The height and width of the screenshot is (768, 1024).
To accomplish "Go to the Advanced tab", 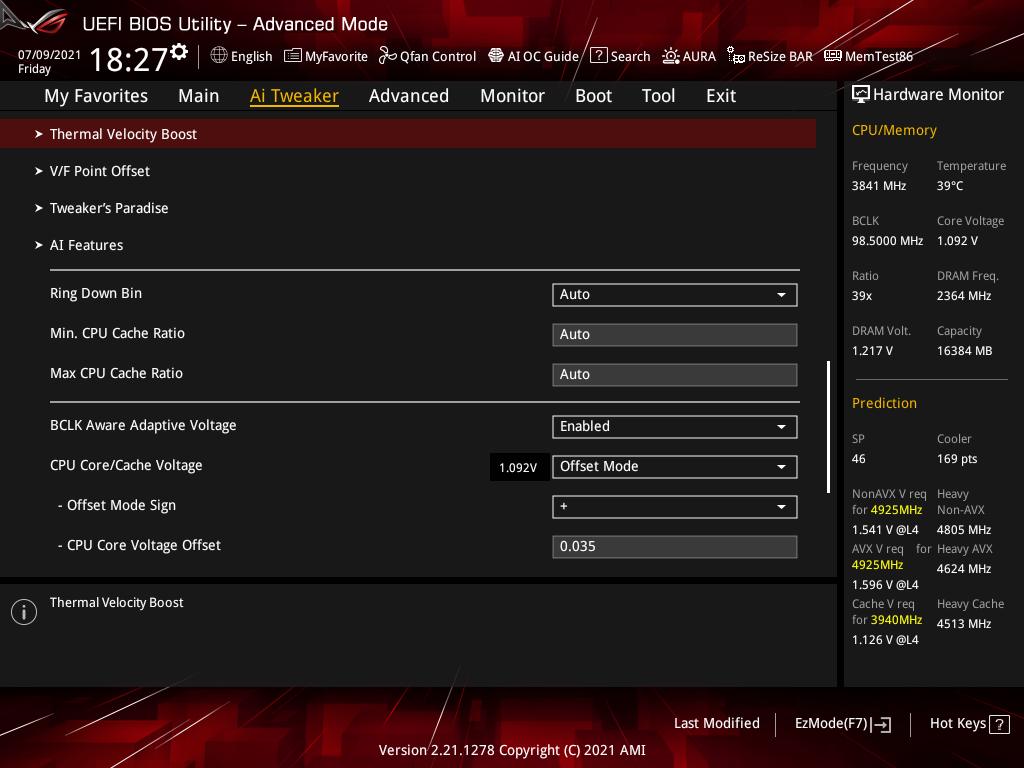I will click(409, 96).
